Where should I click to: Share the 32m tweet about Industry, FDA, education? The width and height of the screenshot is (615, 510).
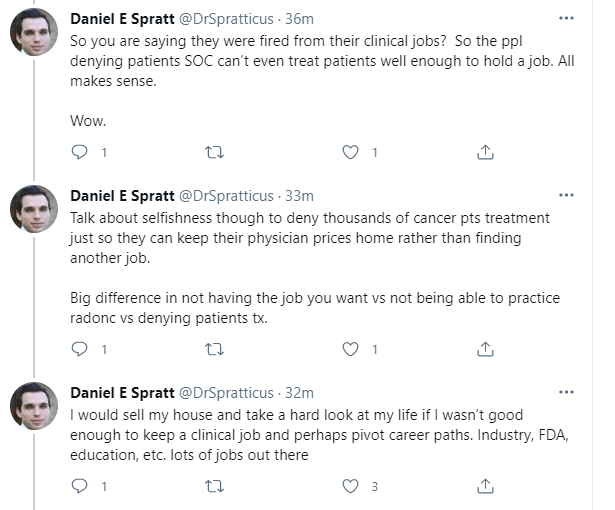click(x=485, y=486)
